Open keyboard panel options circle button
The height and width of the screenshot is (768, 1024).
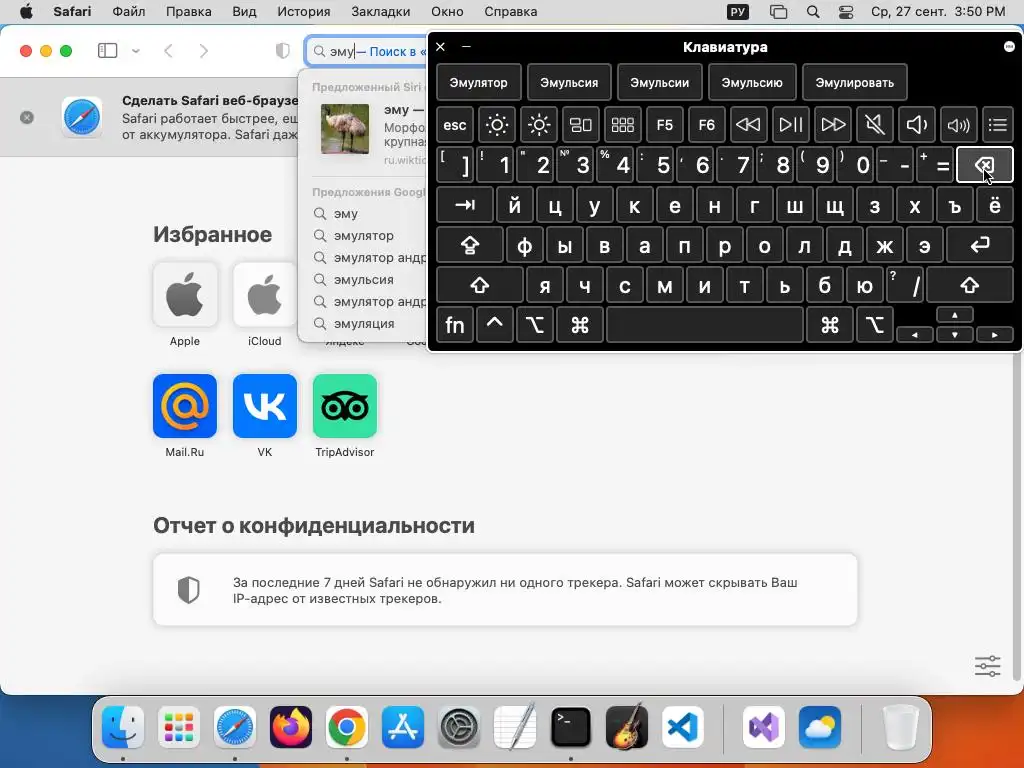point(1009,46)
